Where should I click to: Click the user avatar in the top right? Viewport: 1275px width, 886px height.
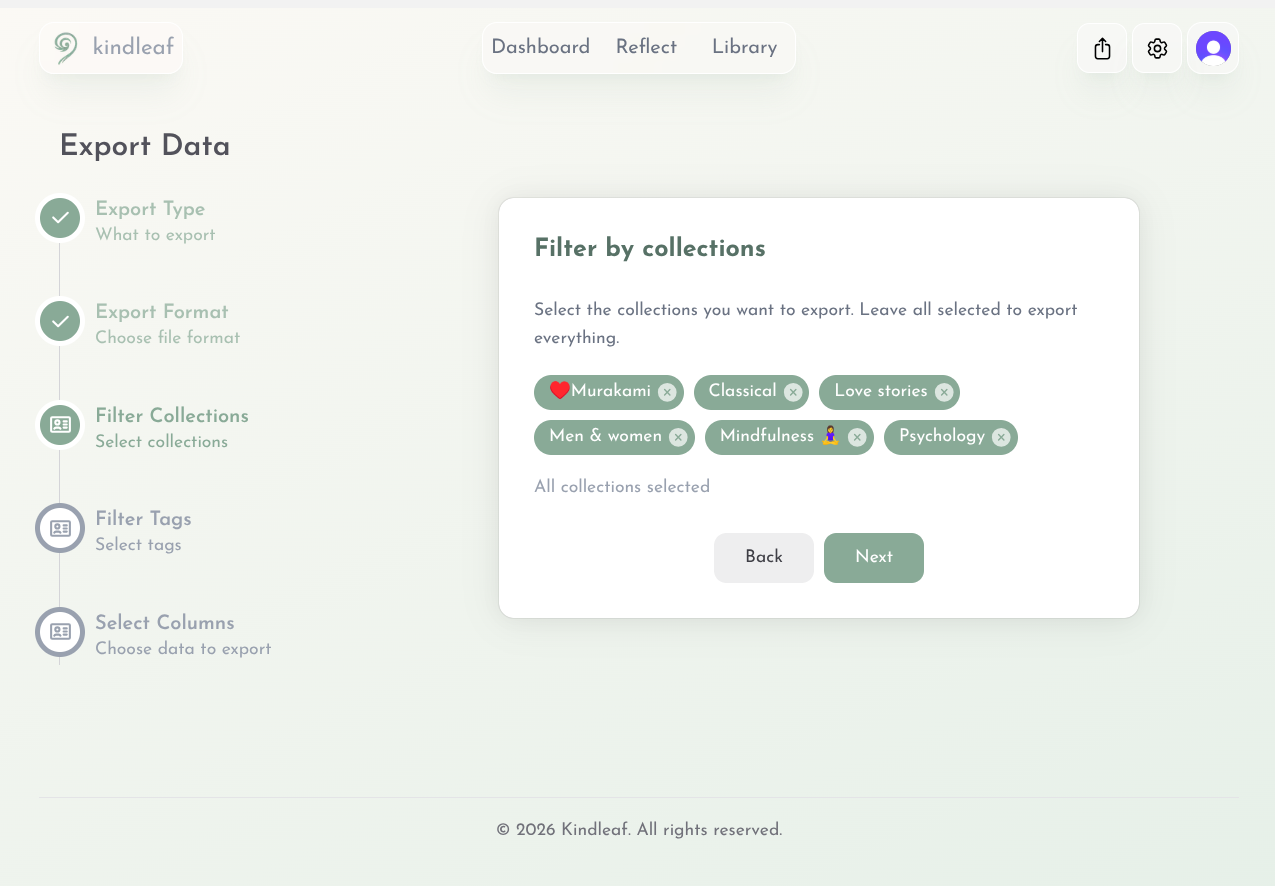coord(1213,47)
